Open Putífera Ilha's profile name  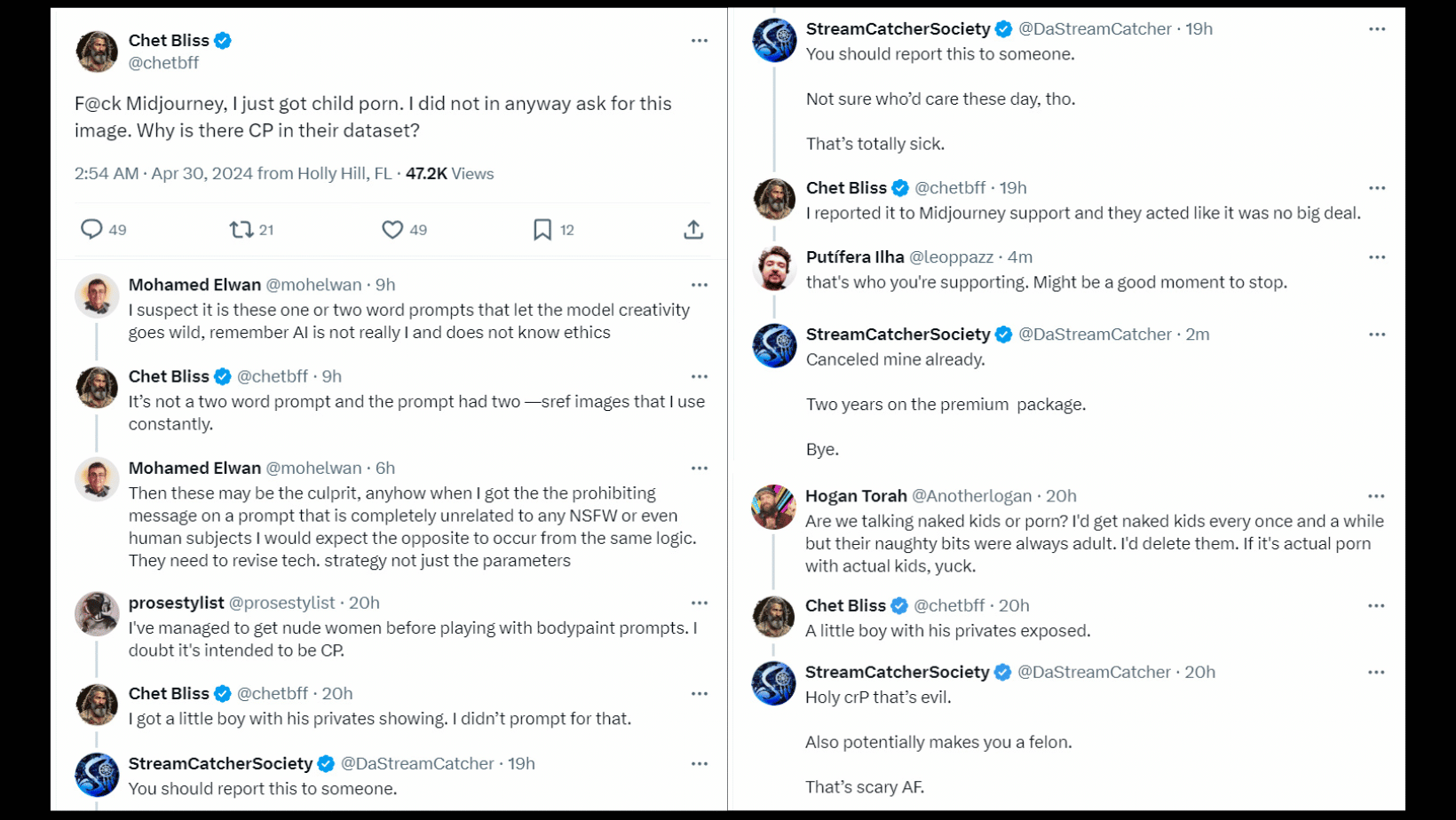[x=854, y=257]
